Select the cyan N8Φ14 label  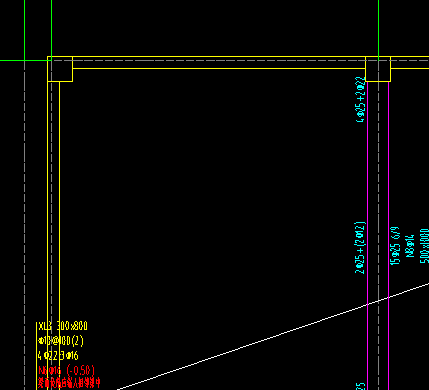click(410, 246)
